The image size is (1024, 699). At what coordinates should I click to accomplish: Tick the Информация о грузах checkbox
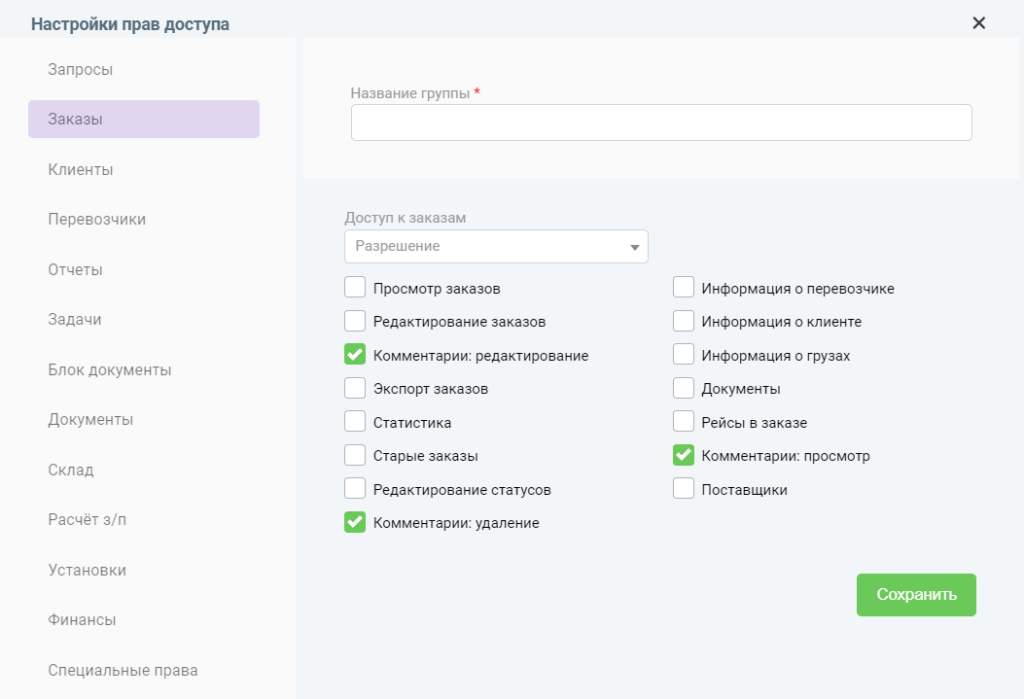683,354
